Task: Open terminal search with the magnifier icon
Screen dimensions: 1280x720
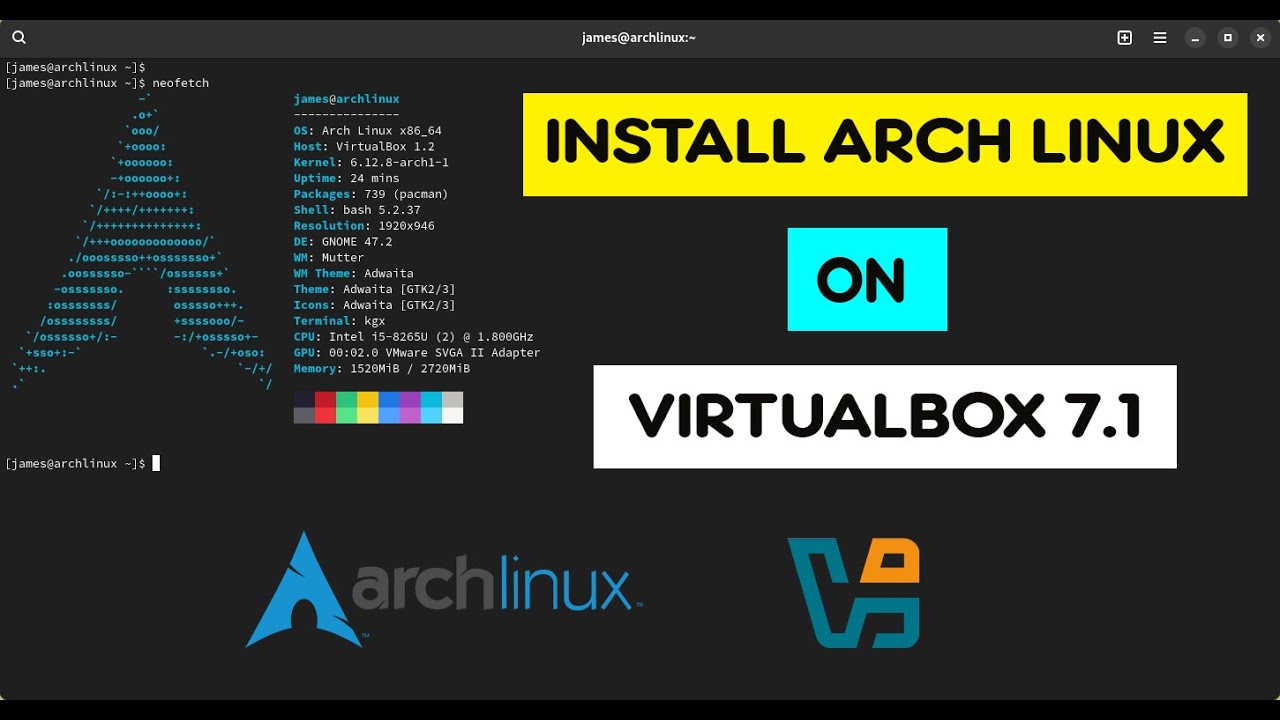Action: (x=19, y=37)
